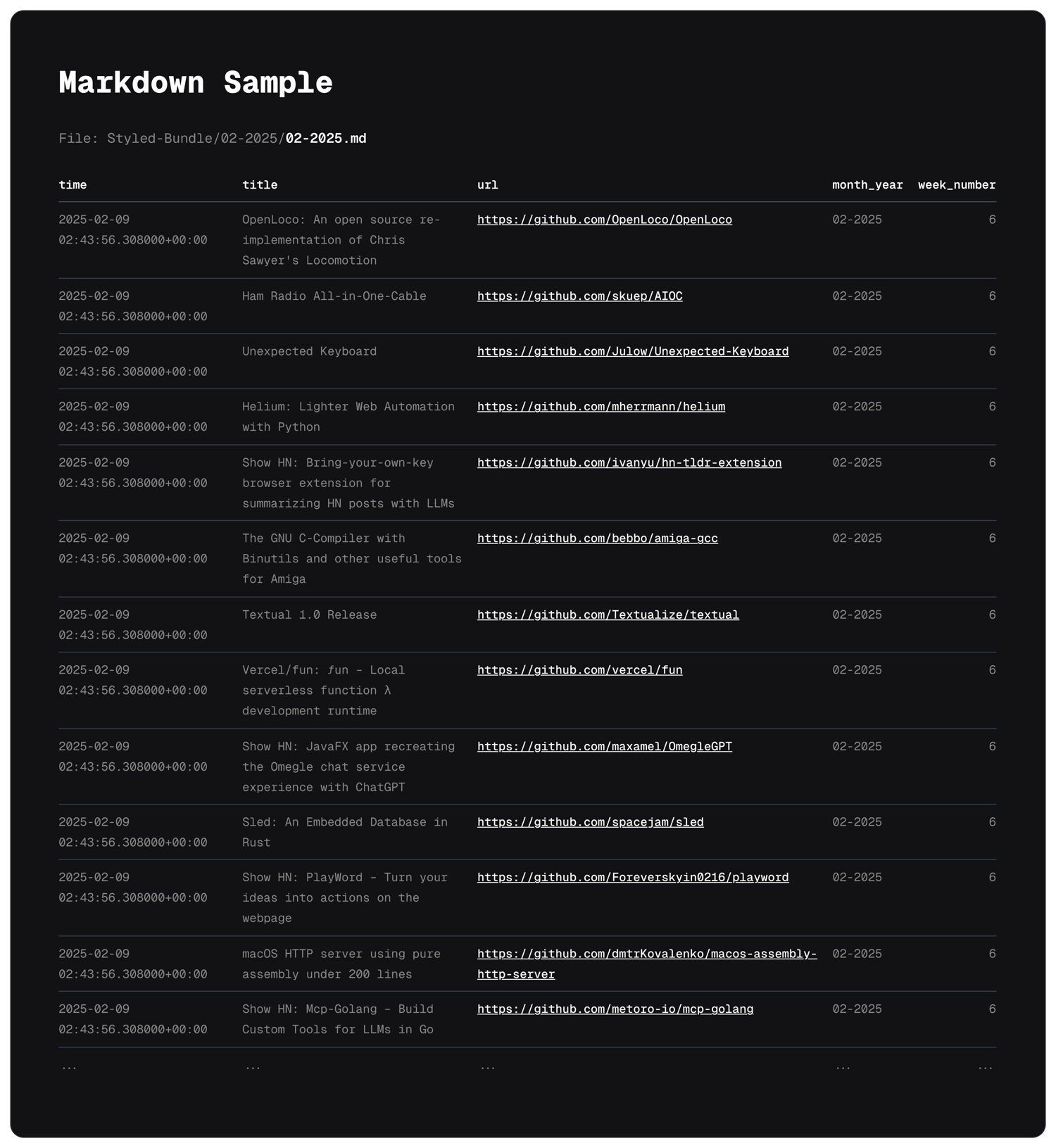Select the "url" column header
Image resolution: width=1056 pixels, height=1148 pixels.
pos(487,185)
